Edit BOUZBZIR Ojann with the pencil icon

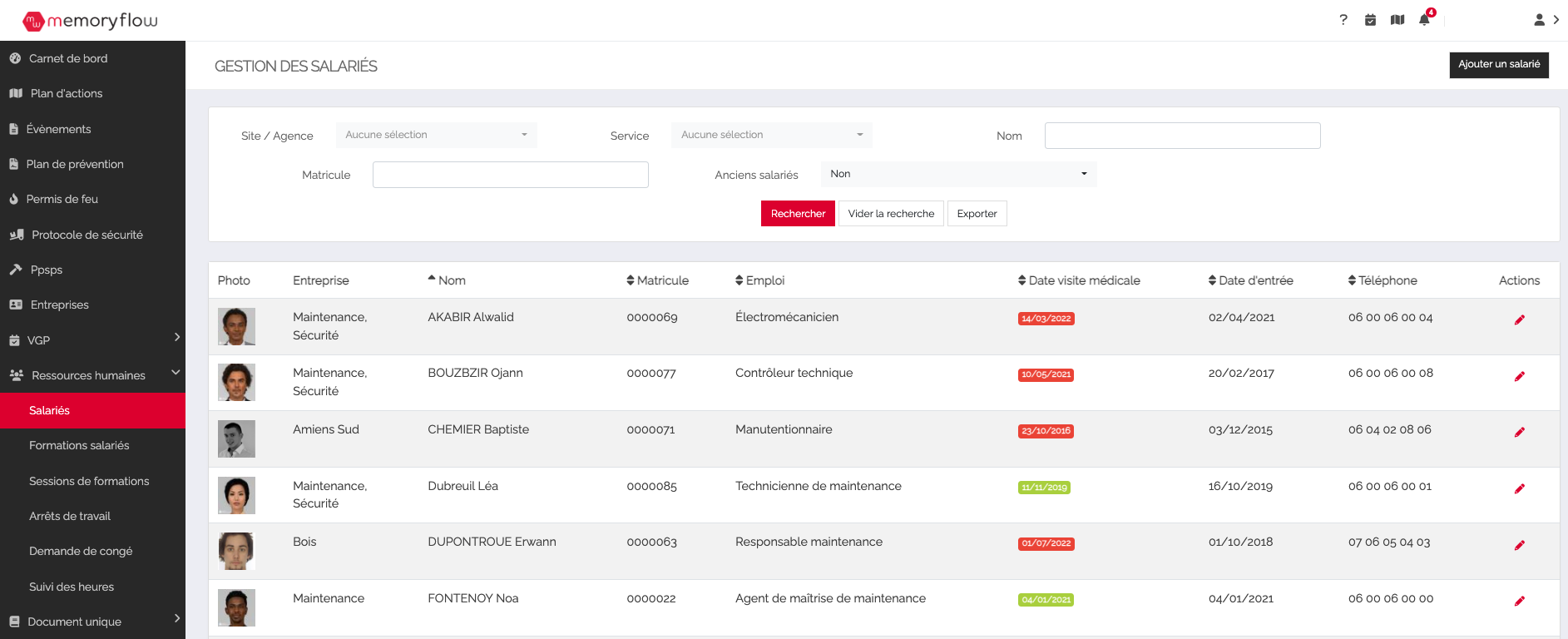[x=1519, y=376]
